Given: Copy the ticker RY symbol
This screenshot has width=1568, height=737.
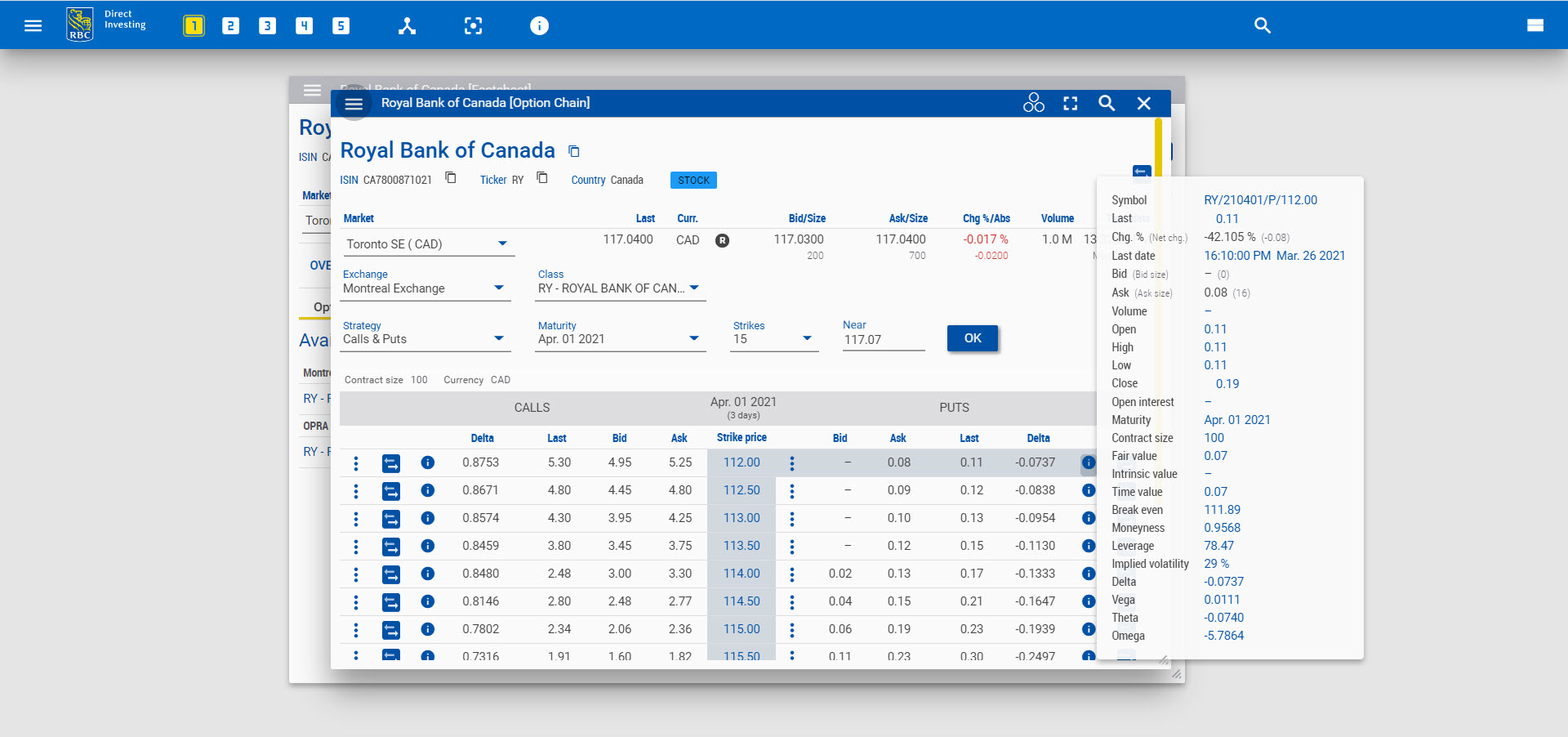Looking at the screenshot, I should [x=541, y=178].
